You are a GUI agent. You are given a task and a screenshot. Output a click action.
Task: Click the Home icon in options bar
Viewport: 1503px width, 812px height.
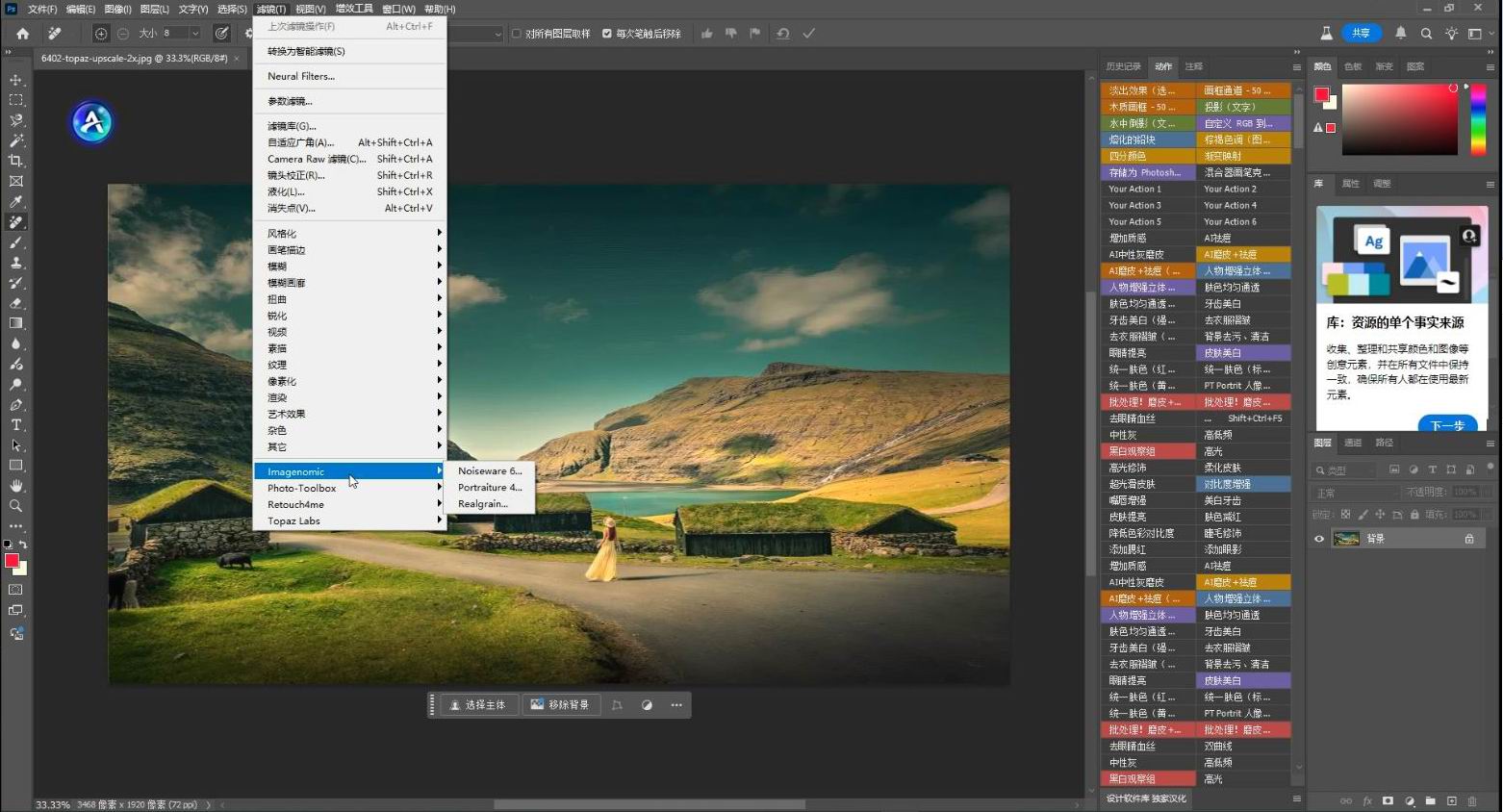(x=23, y=34)
